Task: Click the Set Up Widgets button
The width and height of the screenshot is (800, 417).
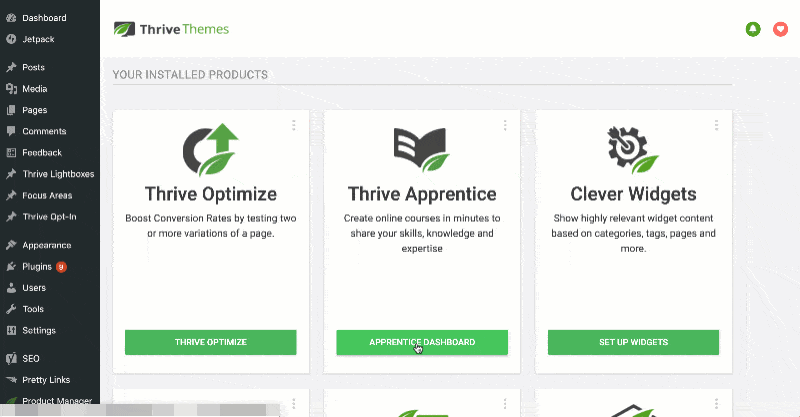Action: pos(633,342)
